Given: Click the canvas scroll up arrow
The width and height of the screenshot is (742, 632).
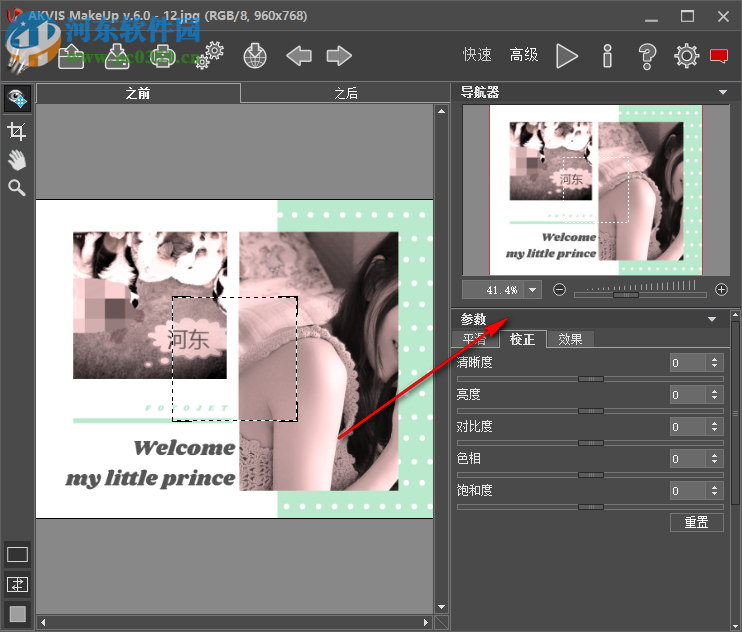Looking at the screenshot, I should pyautogui.click(x=442, y=111).
